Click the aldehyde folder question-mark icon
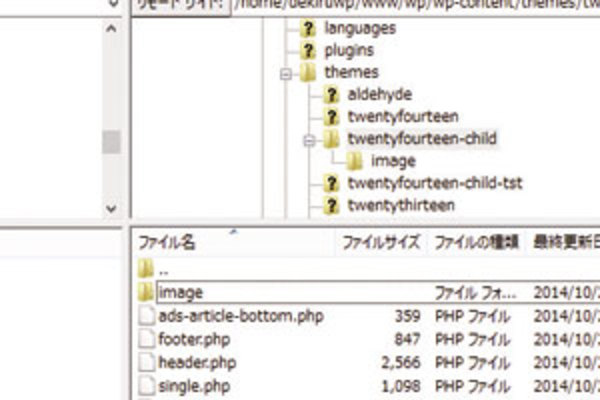The height and width of the screenshot is (400, 600). (x=331, y=95)
